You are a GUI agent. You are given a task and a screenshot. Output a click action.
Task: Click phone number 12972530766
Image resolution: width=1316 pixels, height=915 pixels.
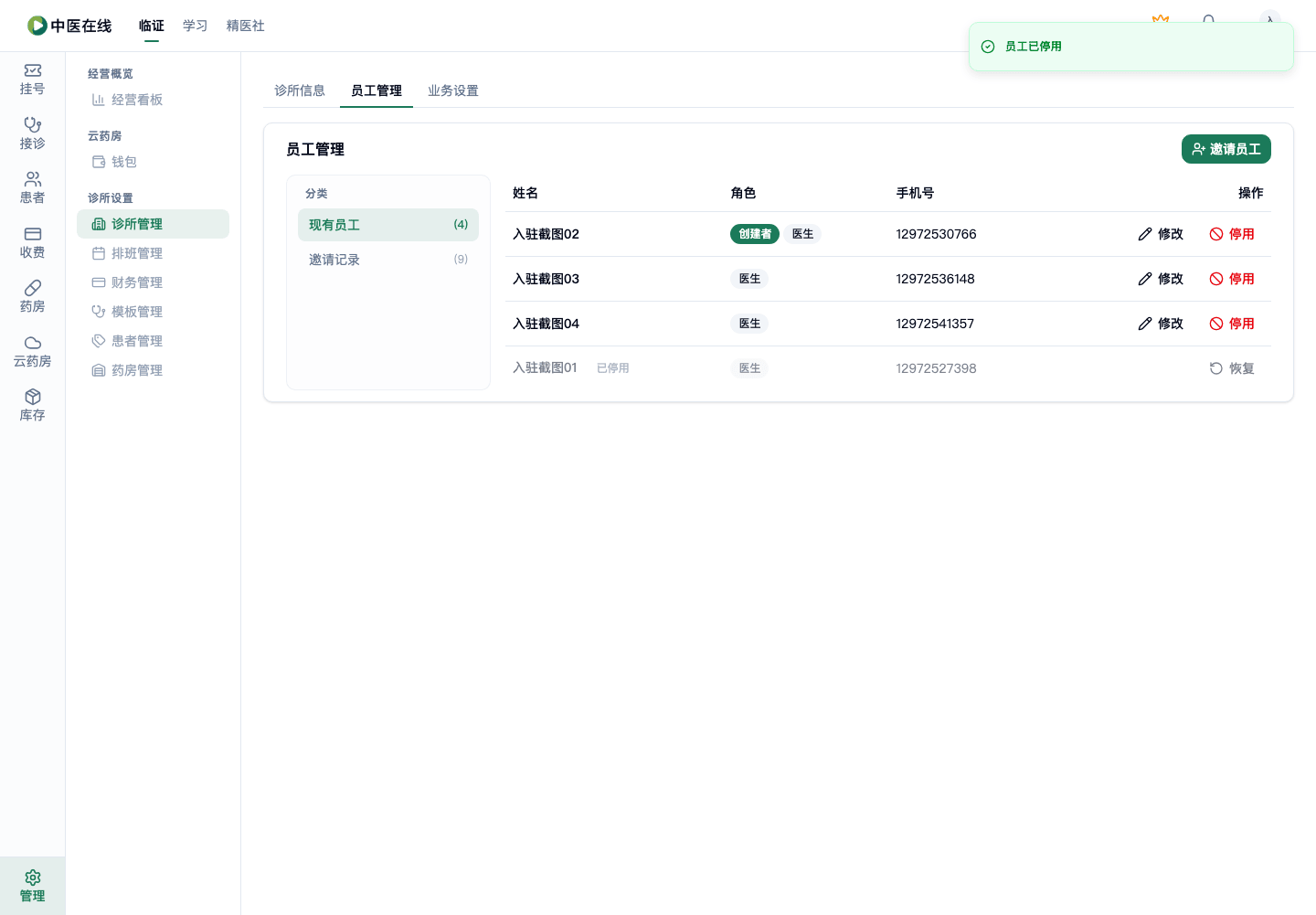[936, 234]
